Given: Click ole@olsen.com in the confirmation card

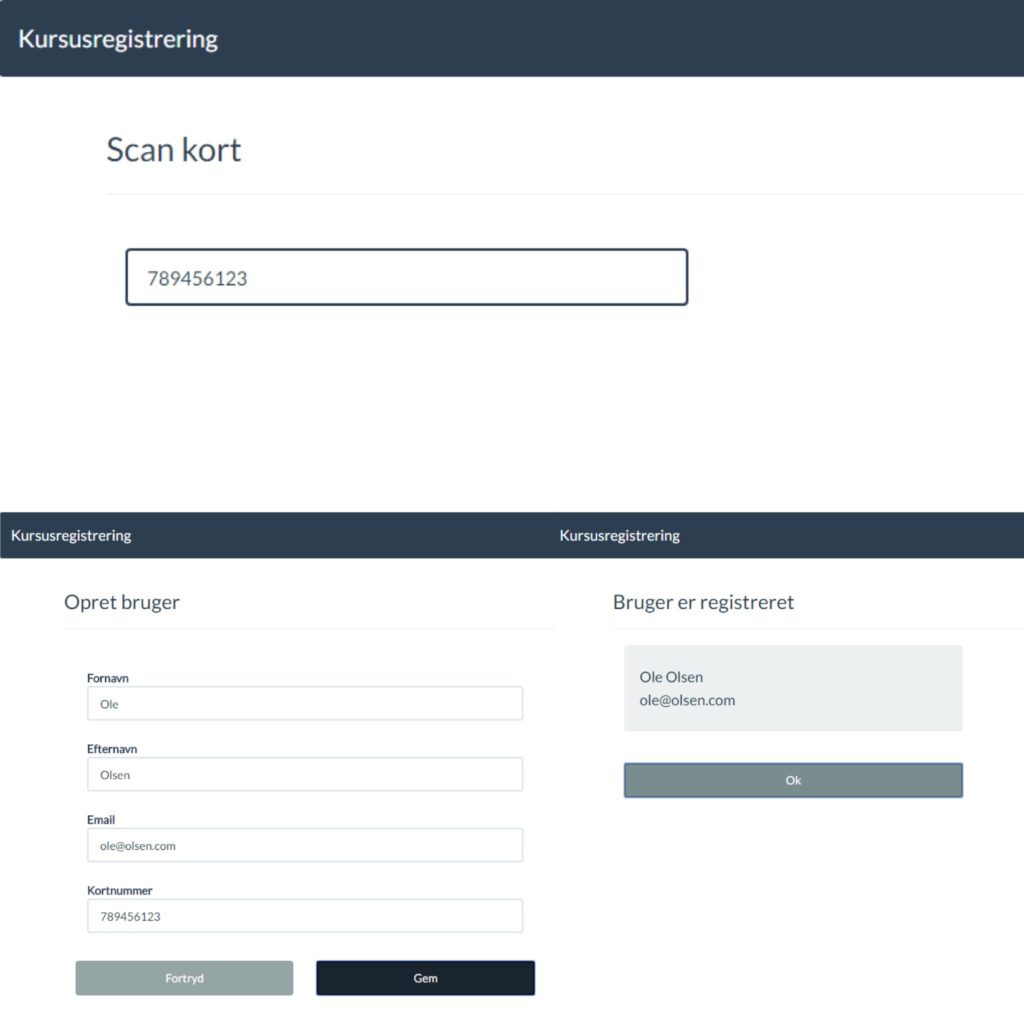Looking at the screenshot, I should click(x=687, y=700).
